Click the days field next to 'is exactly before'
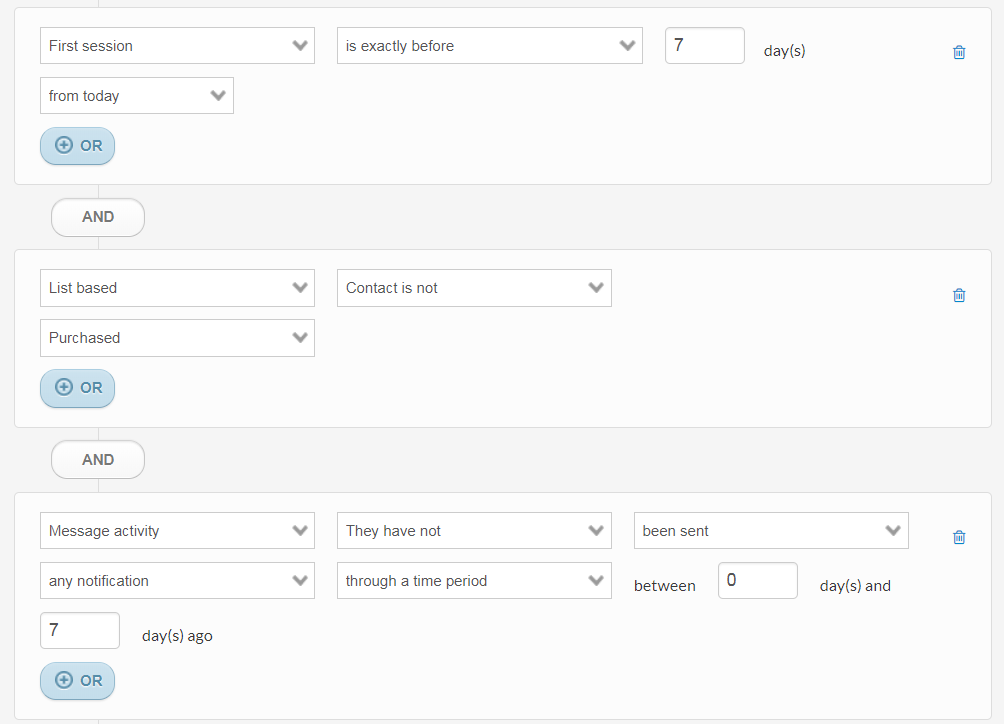The width and height of the screenshot is (1004, 724). pyautogui.click(x=704, y=46)
